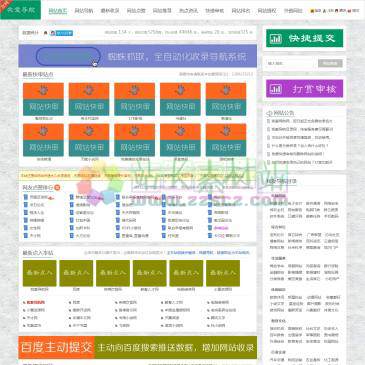Open the 网站首页 tab in top navigation
The height and width of the screenshot is (365, 365).
(x=58, y=11)
